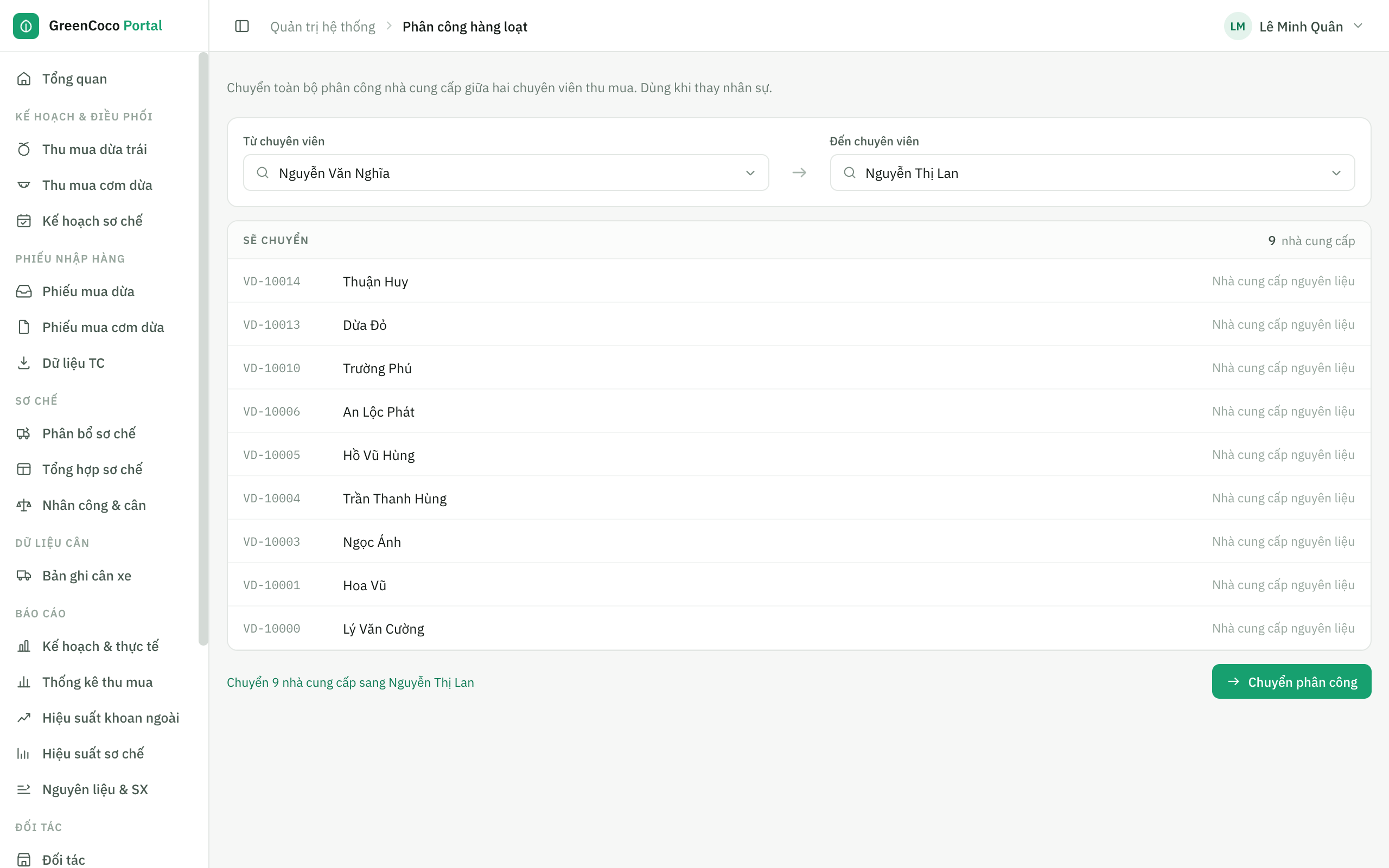Click the Dữ liệu TC download icon

point(23,363)
